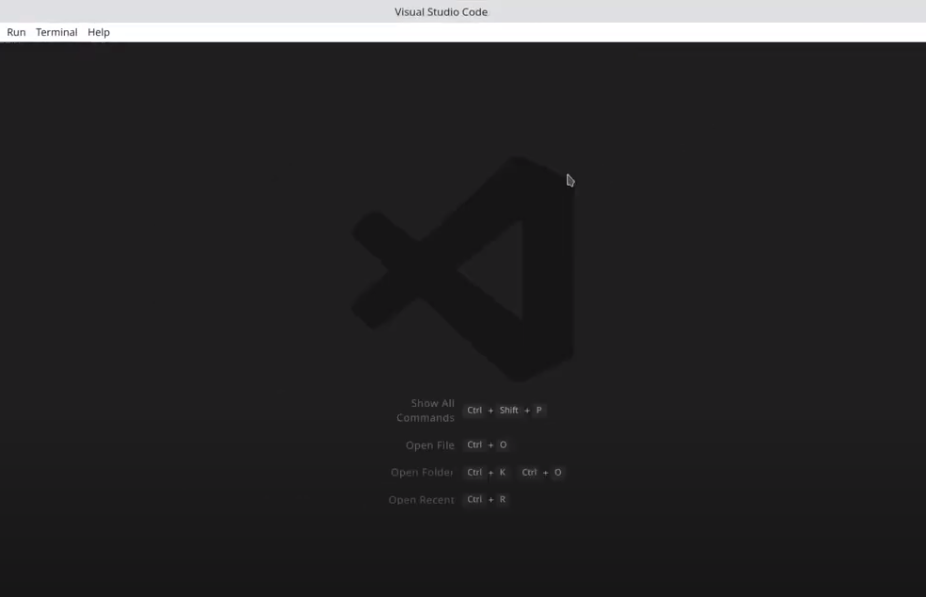Click the Visual Studio Code logo watermark
This screenshot has width=926, height=597.
click(x=463, y=268)
